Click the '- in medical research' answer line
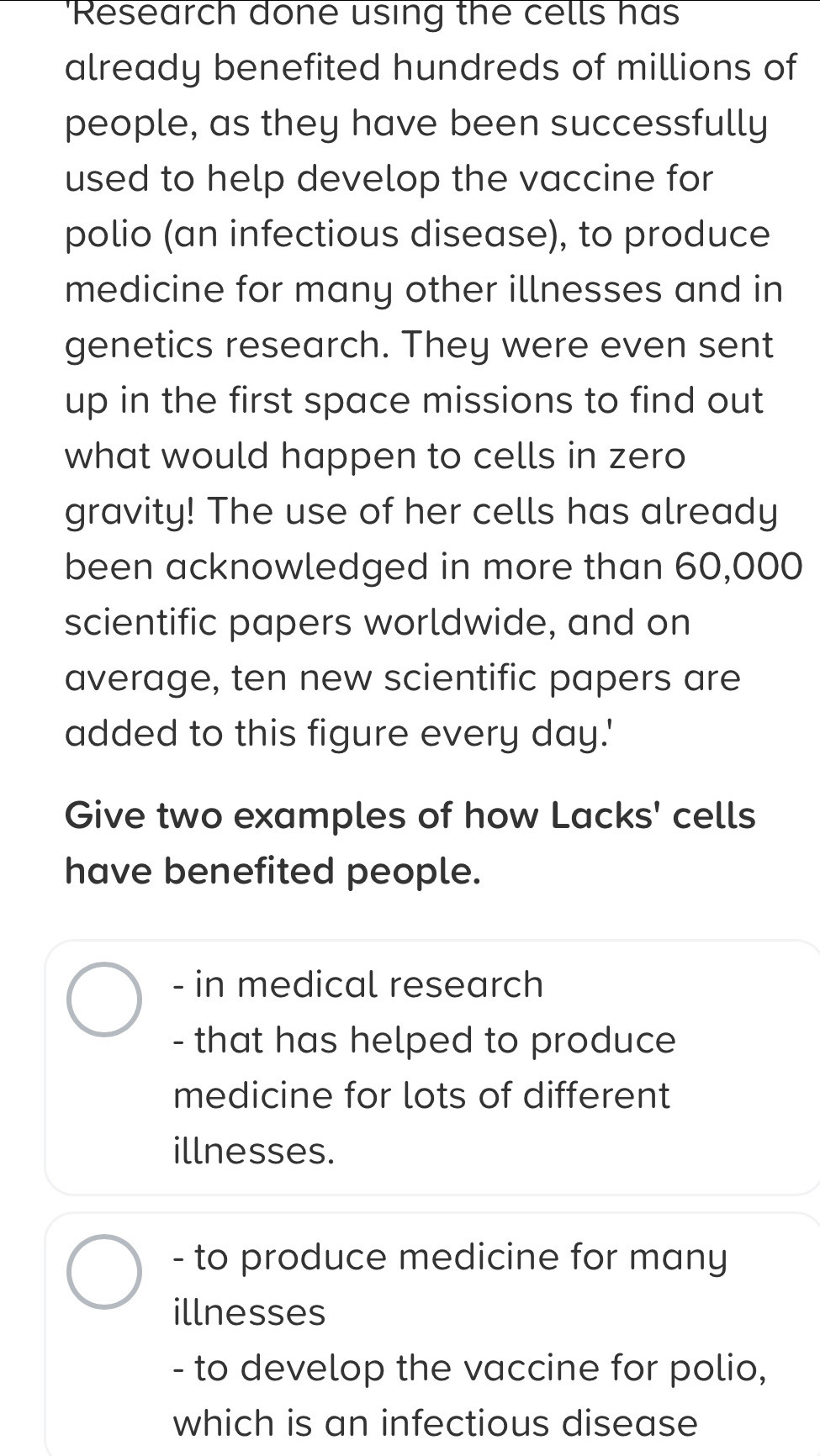 pyautogui.click(x=358, y=984)
